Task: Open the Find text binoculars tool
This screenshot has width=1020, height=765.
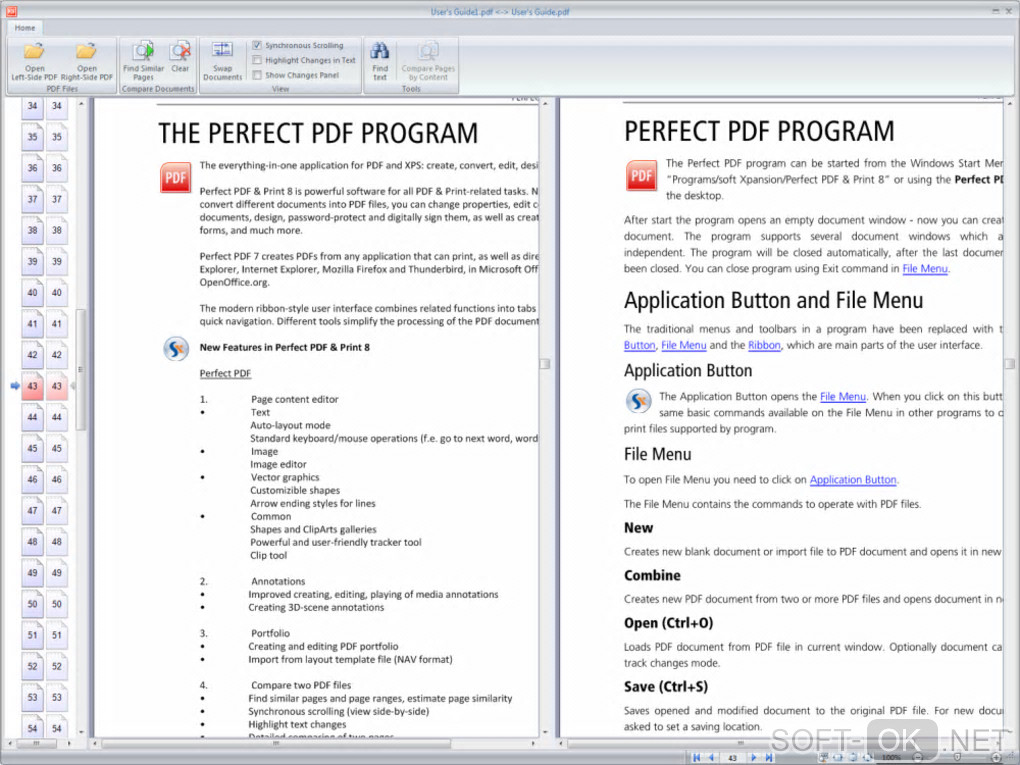Action: coord(380,62)
